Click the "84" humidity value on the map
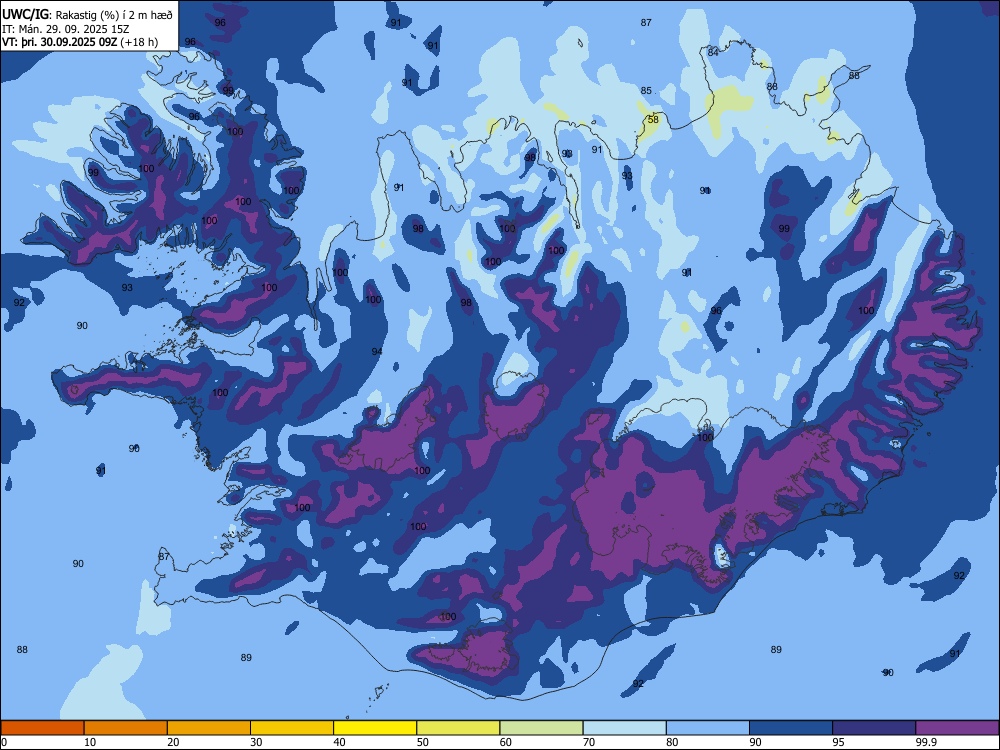1000x750 pixels. 713,52
